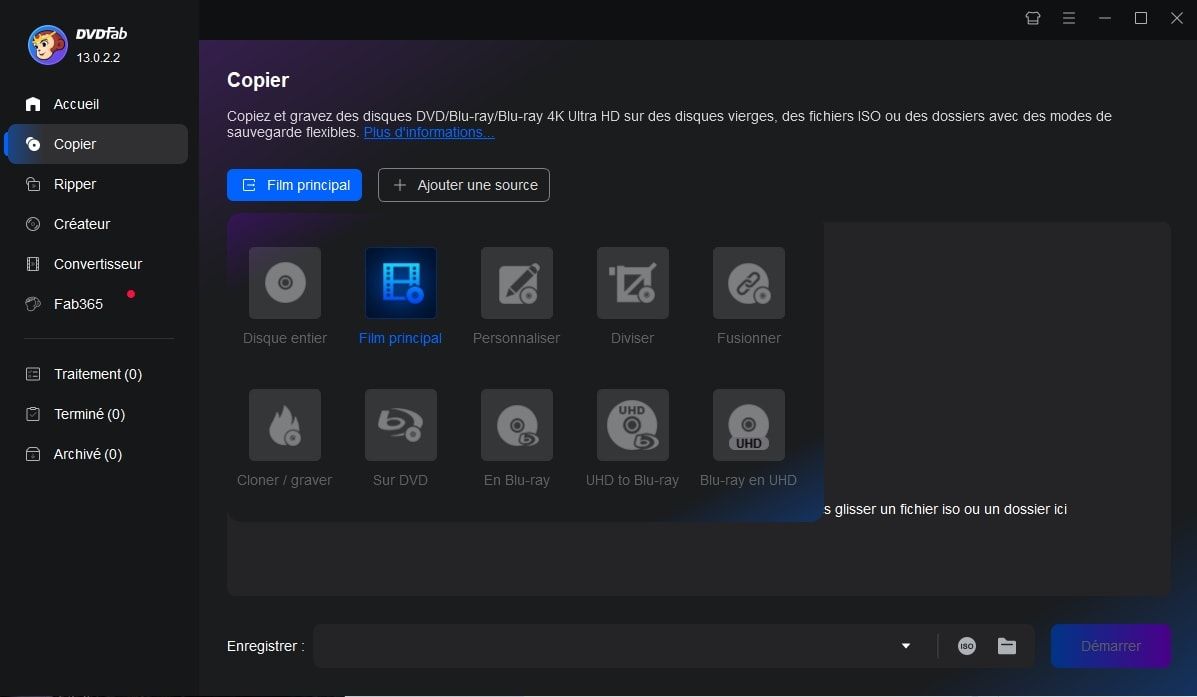Open the Créateur module
1197x697 pixels.
coord(96,224)
